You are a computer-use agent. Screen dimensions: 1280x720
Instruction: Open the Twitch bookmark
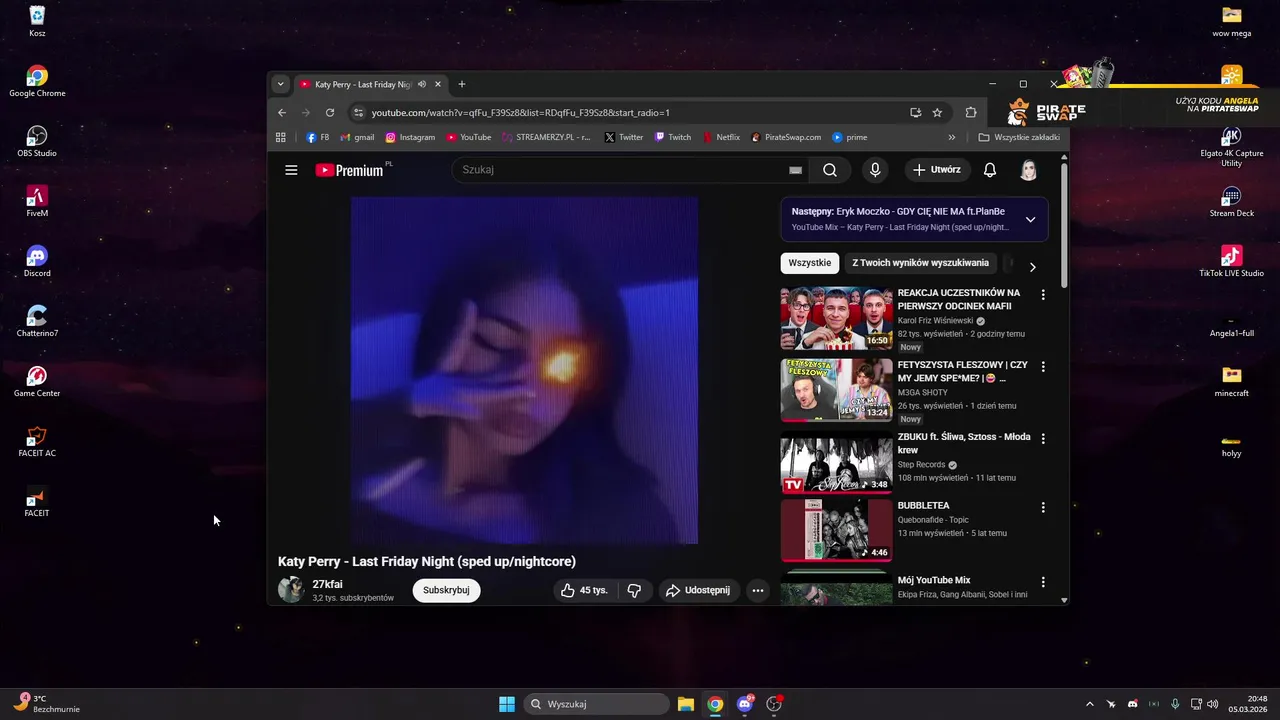(x=673, y=137)
